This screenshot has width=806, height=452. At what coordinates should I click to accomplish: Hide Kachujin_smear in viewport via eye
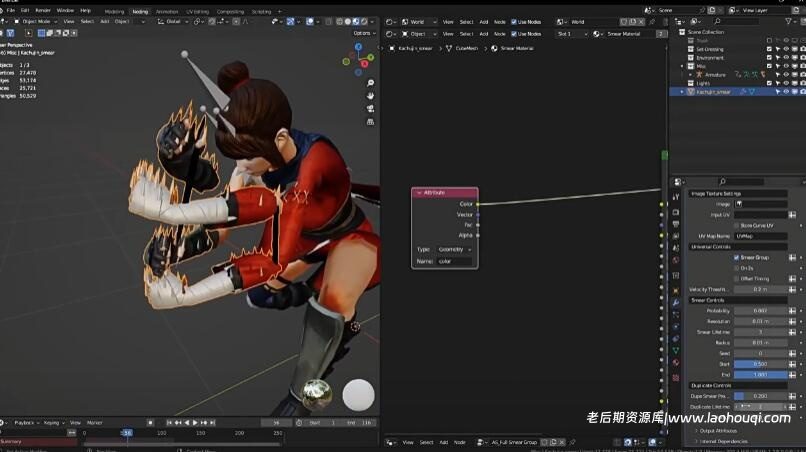[786, 92]
